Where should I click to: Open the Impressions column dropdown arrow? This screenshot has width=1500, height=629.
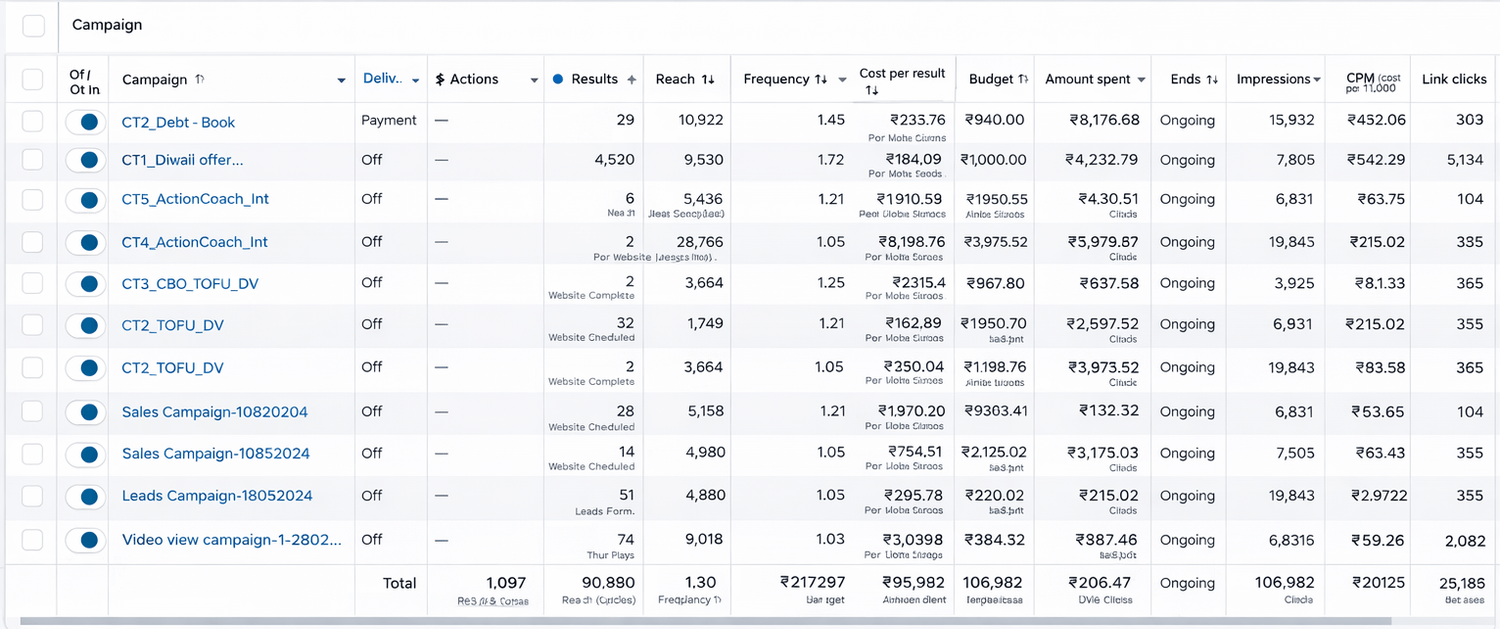pos(1317,80)
